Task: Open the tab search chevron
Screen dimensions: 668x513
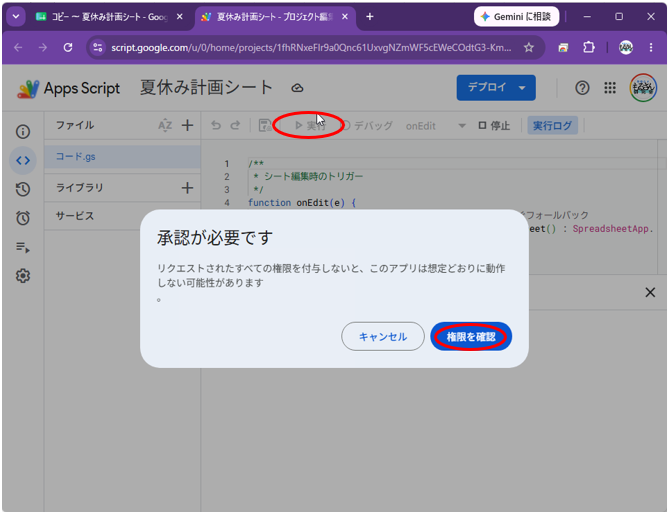Action: [x=16, y=17]
